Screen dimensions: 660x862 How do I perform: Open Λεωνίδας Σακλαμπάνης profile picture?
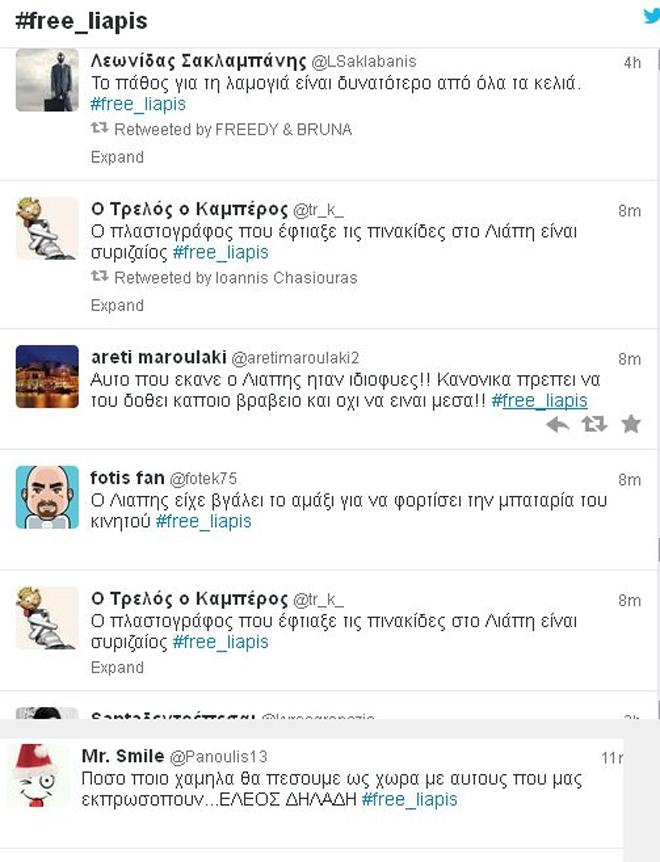coord(47,80)
